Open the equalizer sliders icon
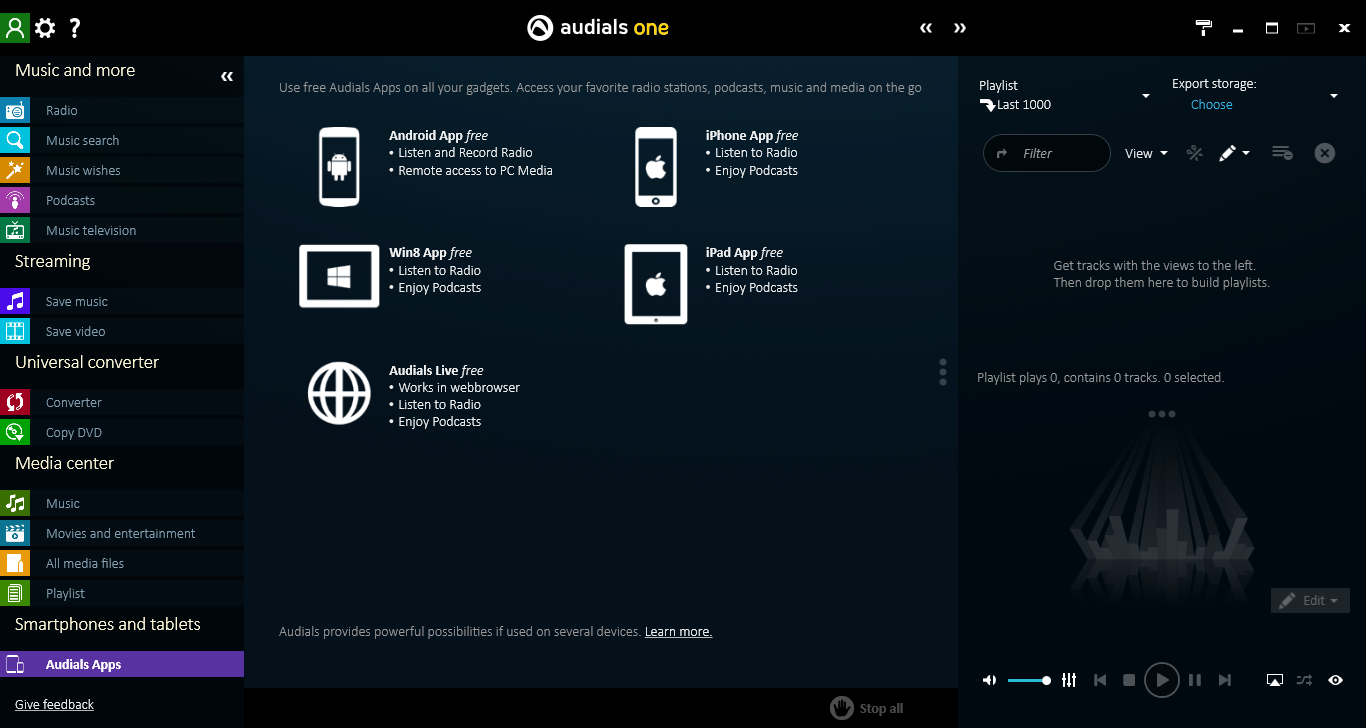 point(1069,680)
